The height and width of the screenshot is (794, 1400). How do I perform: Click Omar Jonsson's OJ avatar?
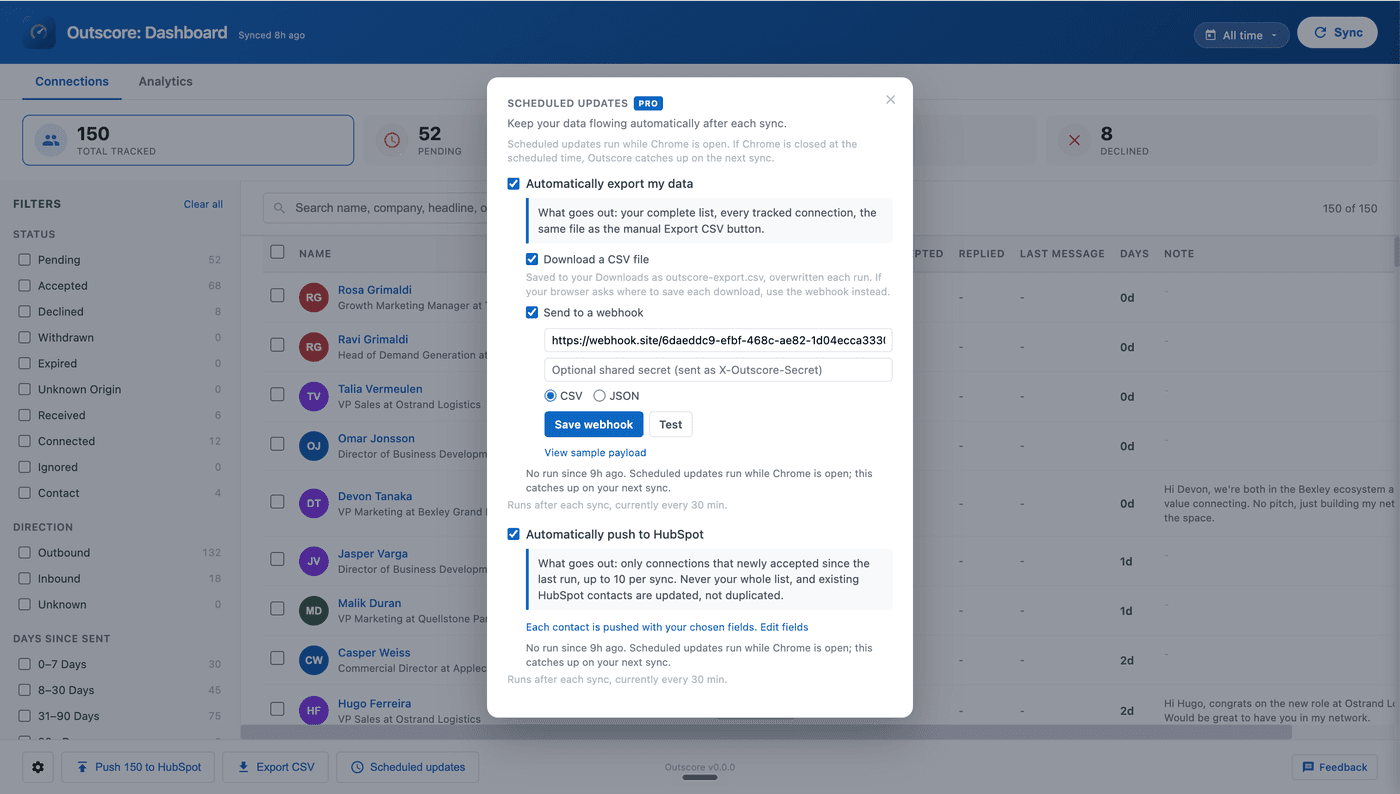314,446
